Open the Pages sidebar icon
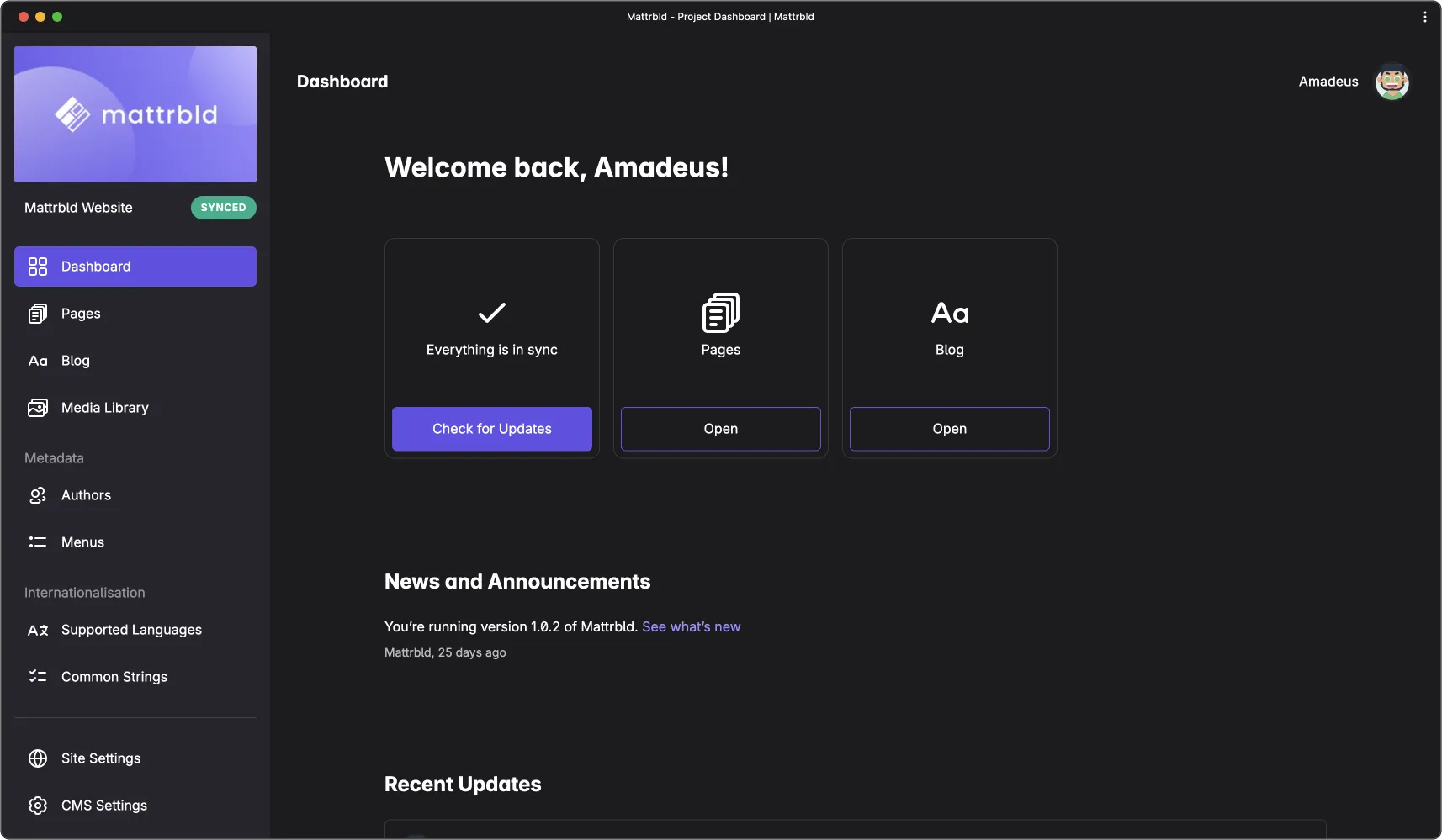1442x840 pixels. point(38,314)
